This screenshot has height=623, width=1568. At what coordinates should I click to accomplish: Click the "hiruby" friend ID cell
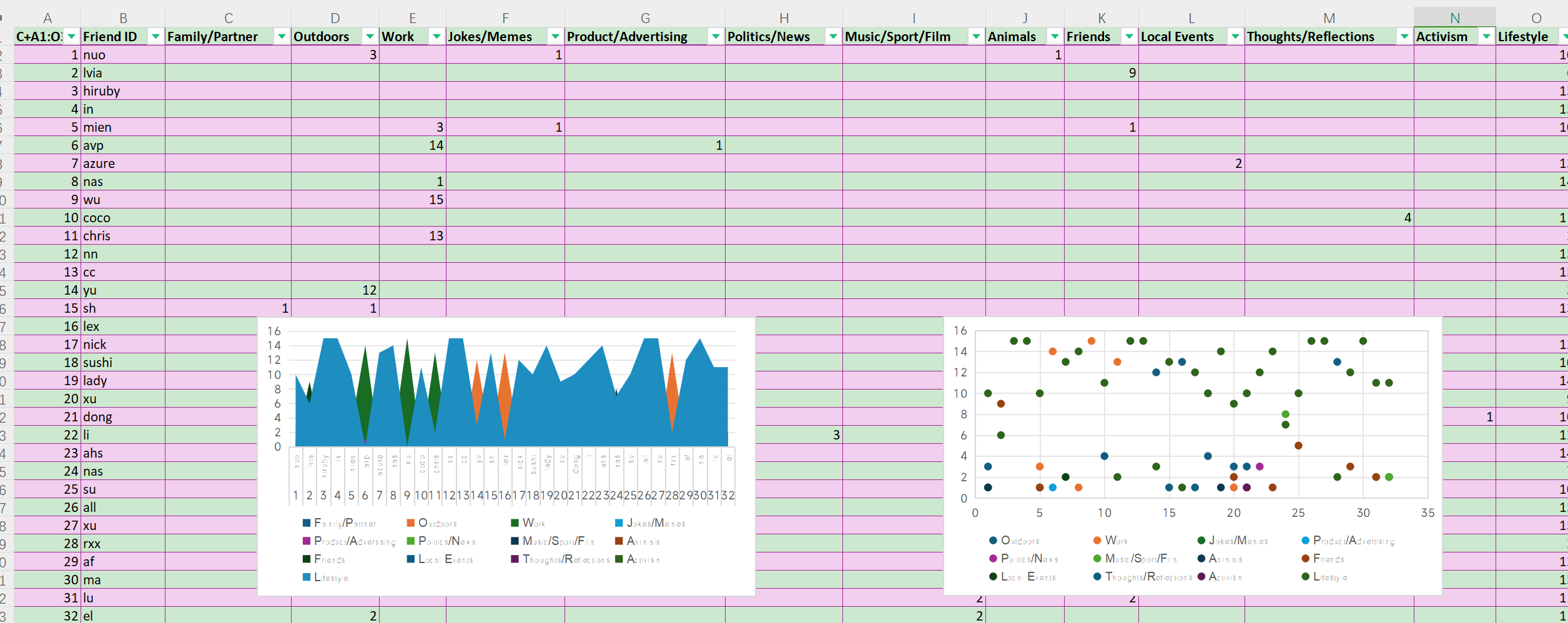pos(102,91)
